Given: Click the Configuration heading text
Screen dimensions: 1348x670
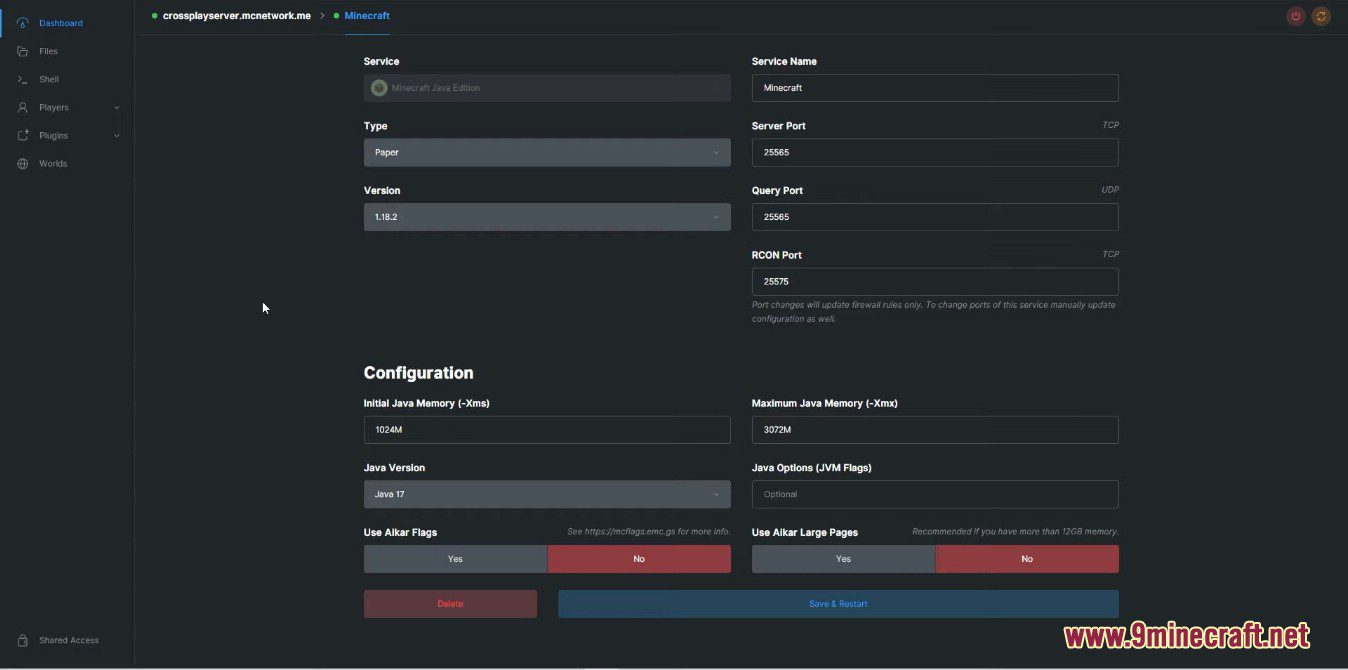Looking at the screenshot, I should (x=419, y=373).
